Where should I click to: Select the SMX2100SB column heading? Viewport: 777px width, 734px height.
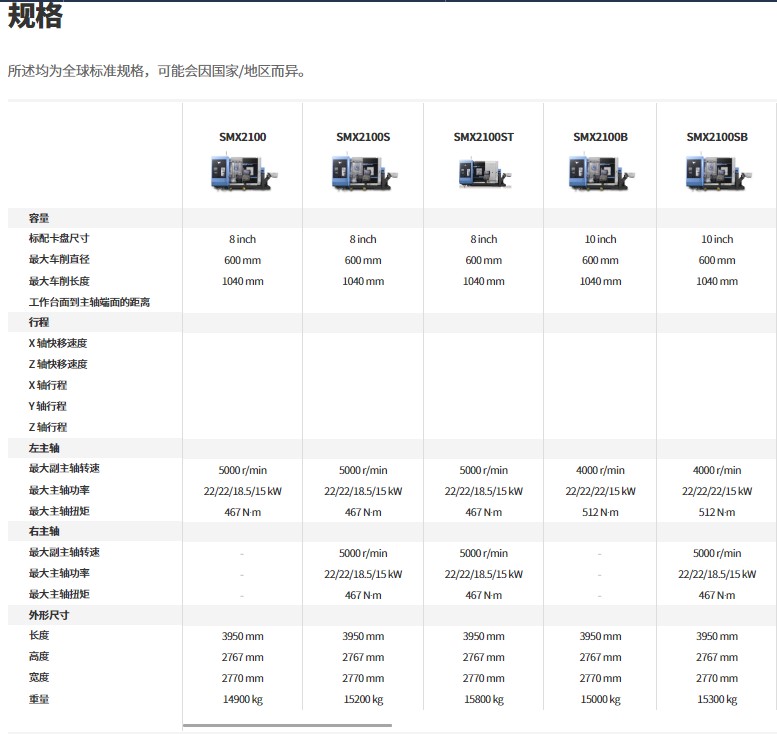click(x=717, y=137)
